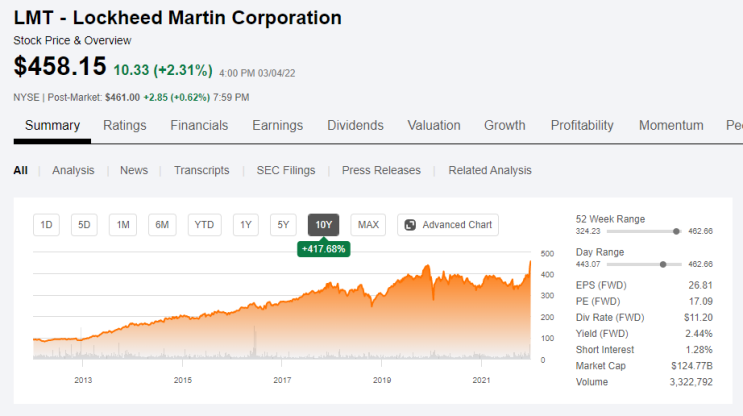
Task: Go to the Valuation tab
Action: 434,126
